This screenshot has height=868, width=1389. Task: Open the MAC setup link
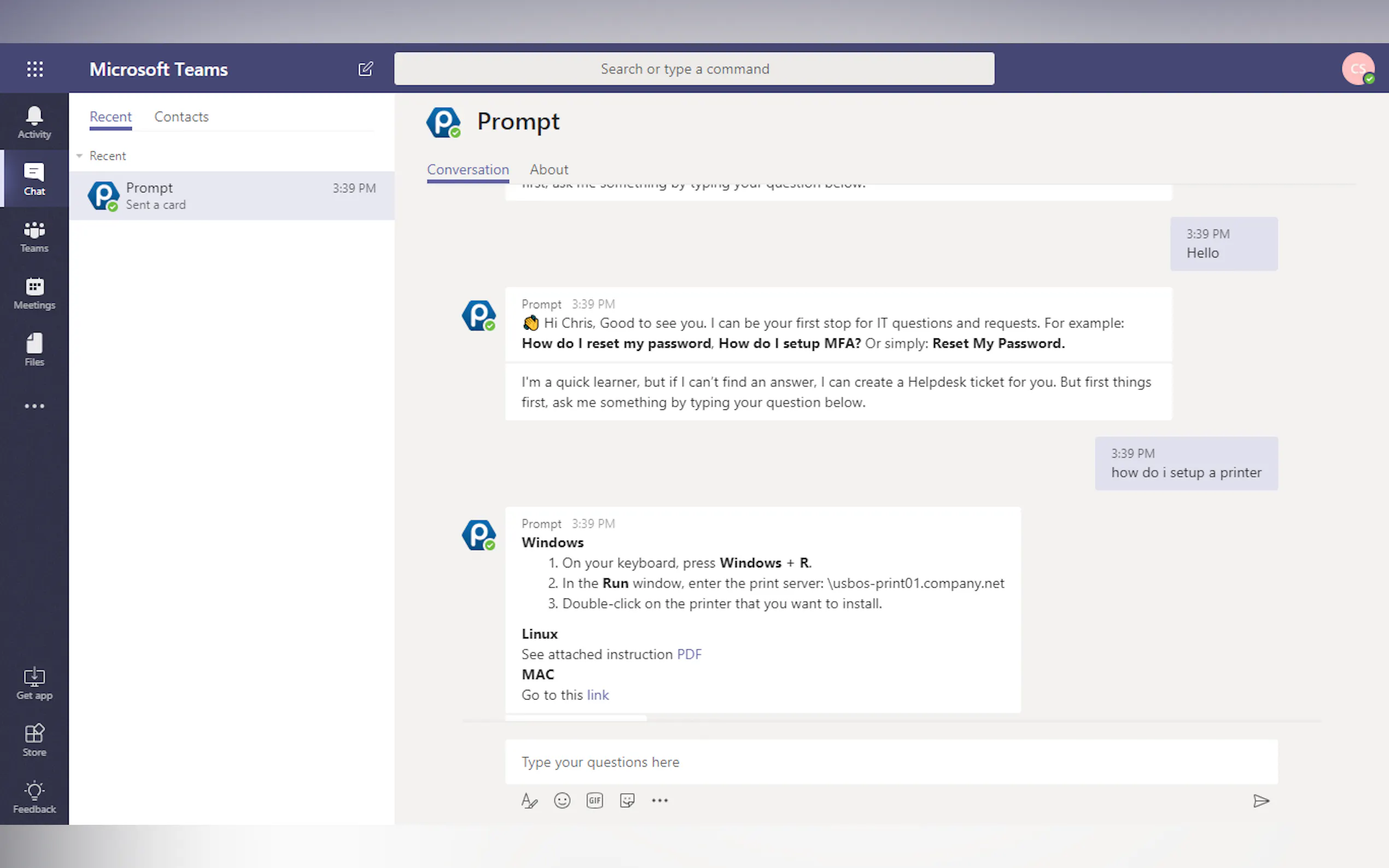[x=597, y=695]
